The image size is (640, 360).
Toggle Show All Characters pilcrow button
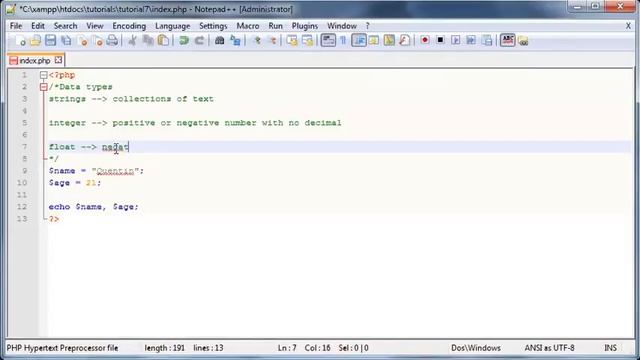pos(343,40)
